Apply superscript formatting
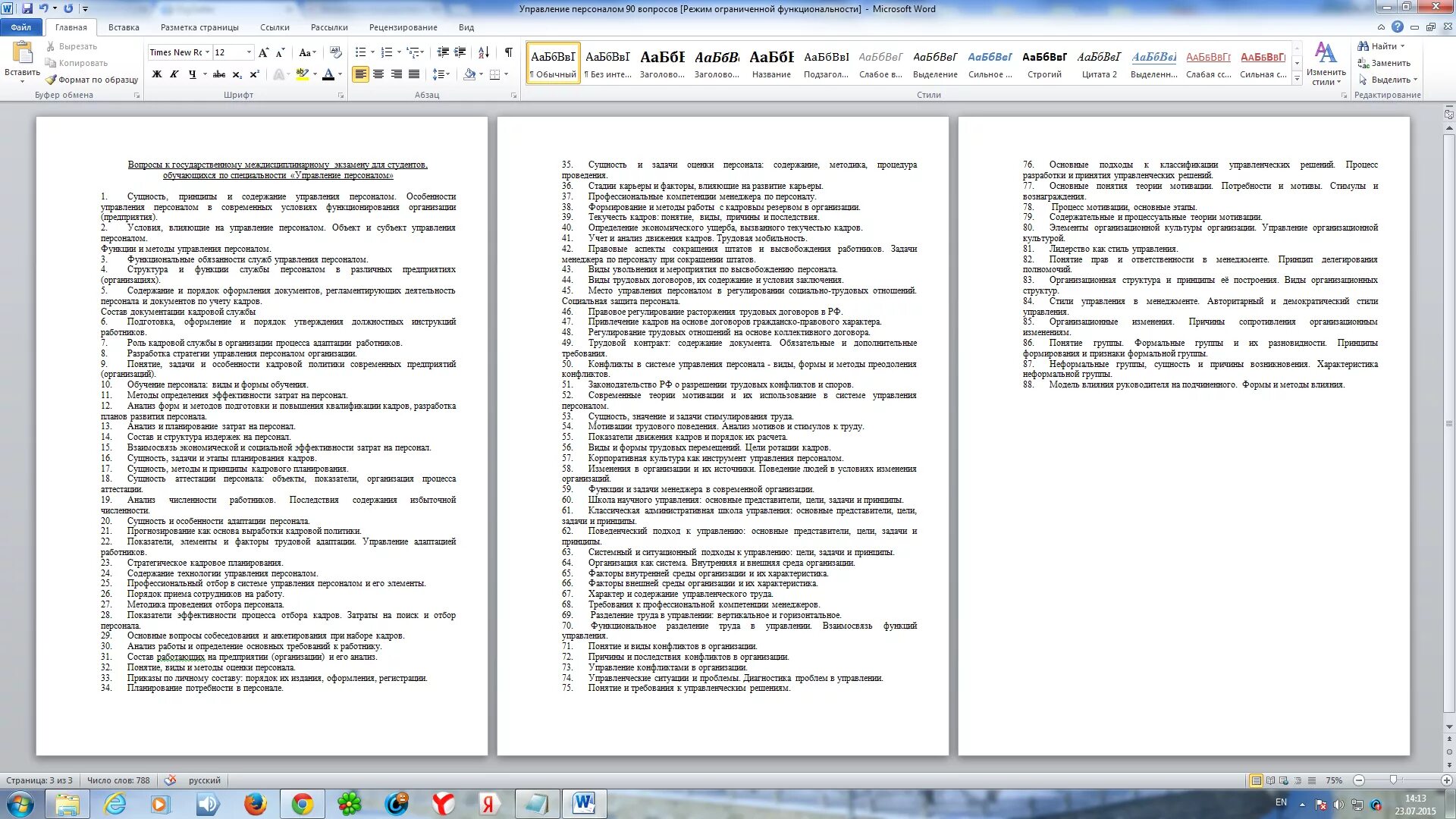Screen dimensions: 1456x819 coord(255,74)
